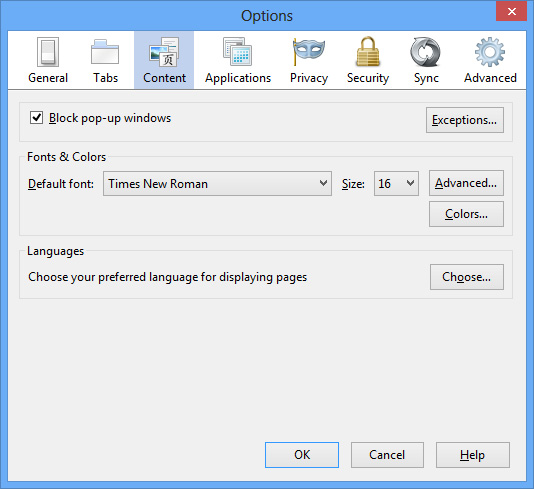Expand the Default font dropdown

tap(217, 184)
